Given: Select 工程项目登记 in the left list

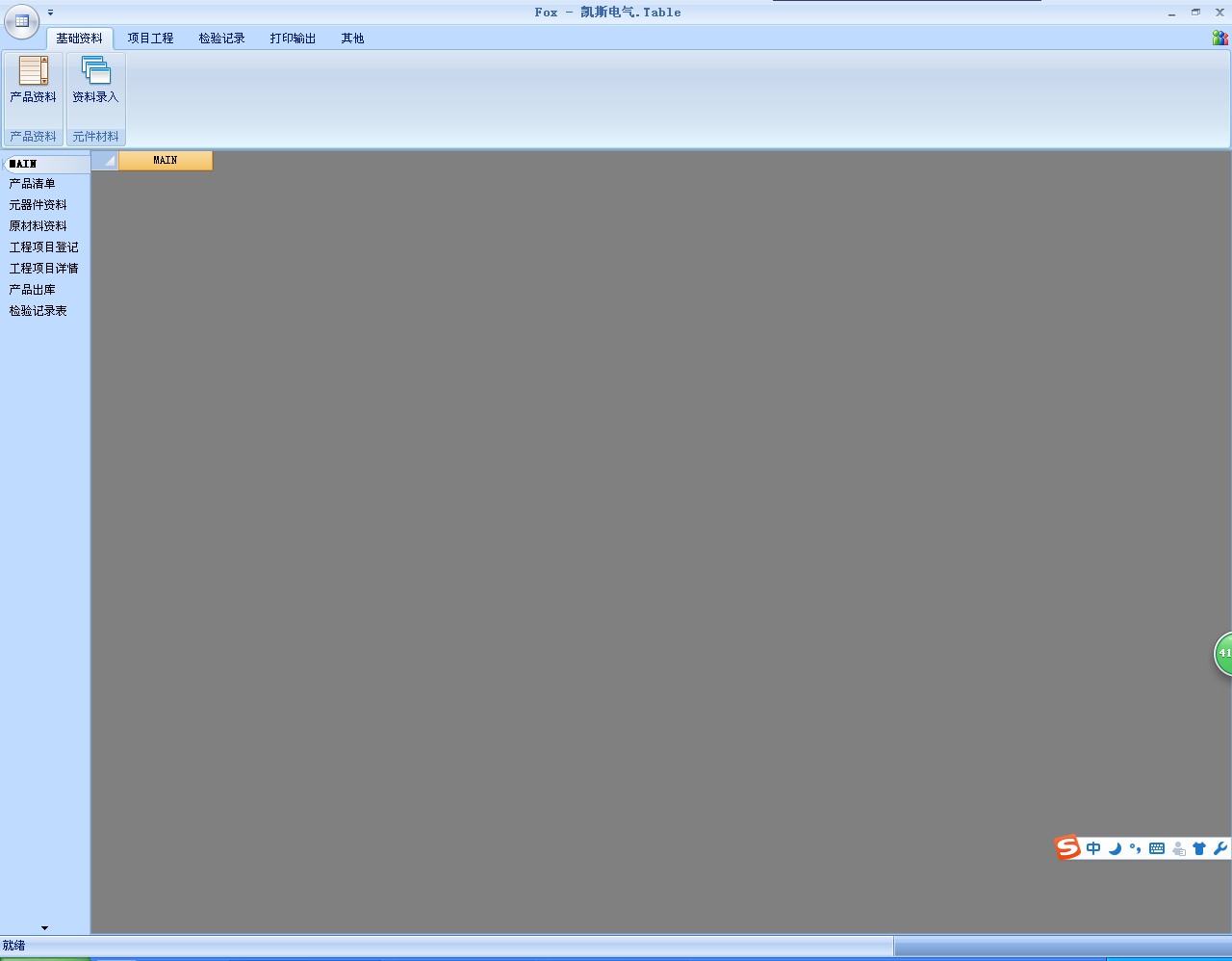Looking at the screenshot, I should click(x=45, y=247).
